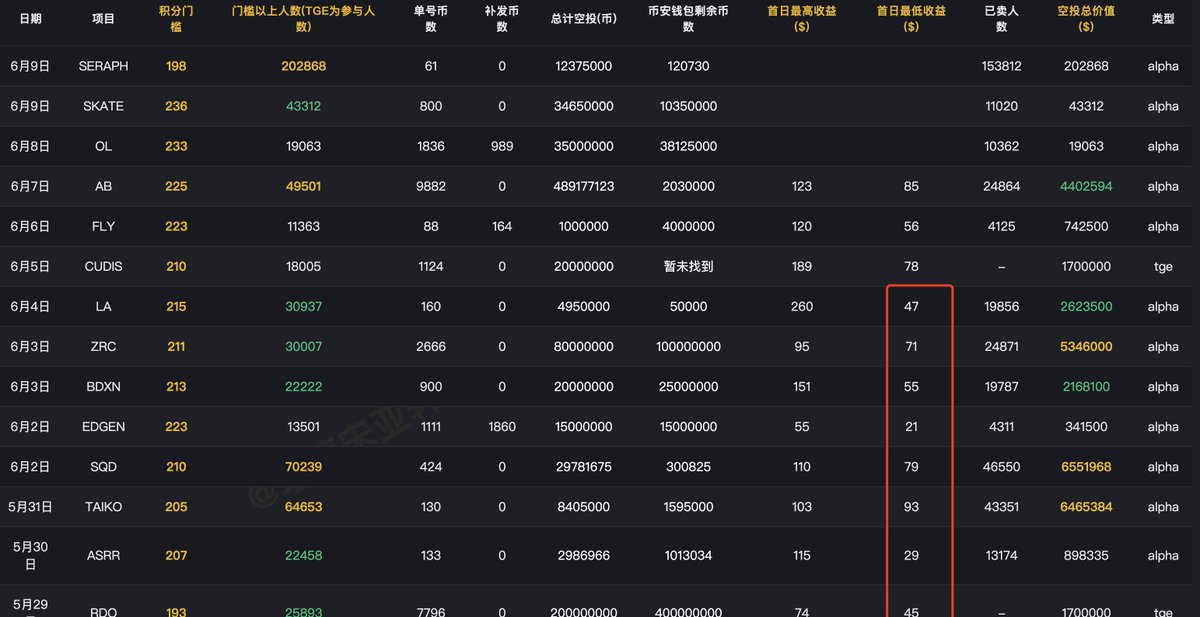Select the "门槛以上人数(TGE为参与人数)" header
The image size is (1200, 617).
pyautogui.click(x=303, y=19)
